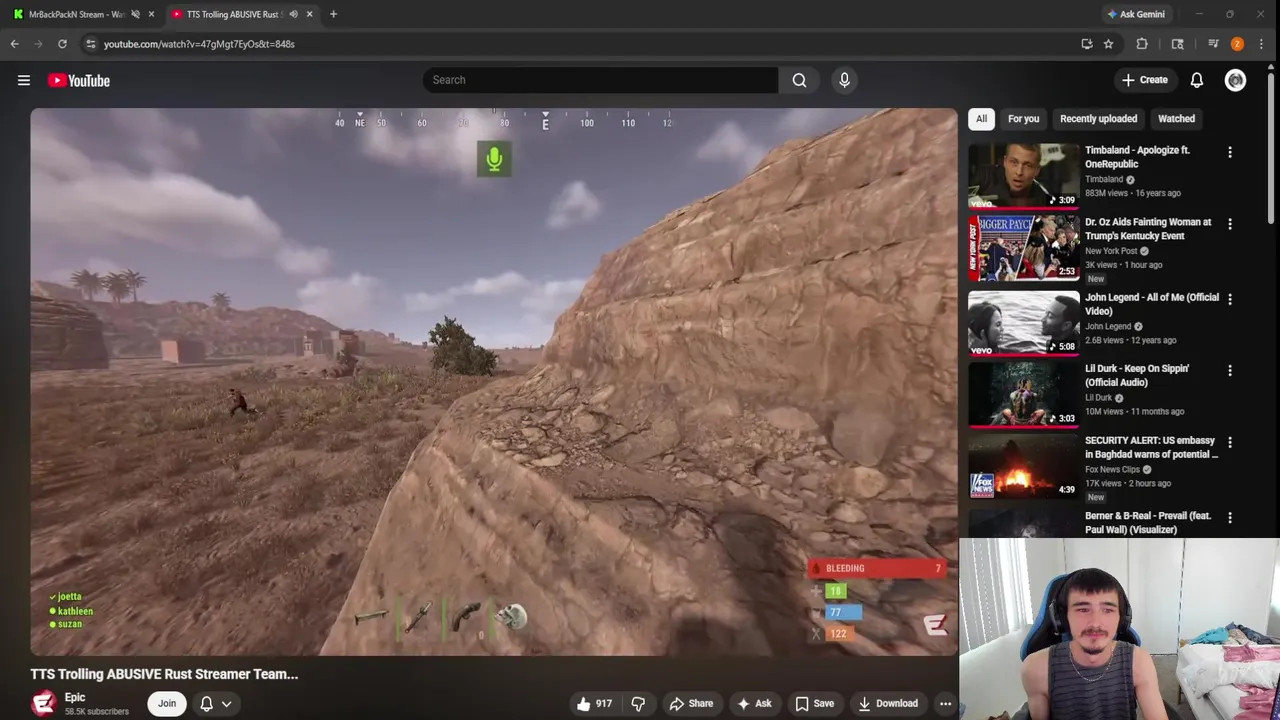1280x720 pixels.
Task: Click the search magnifier button
Action: click(799, 80)
